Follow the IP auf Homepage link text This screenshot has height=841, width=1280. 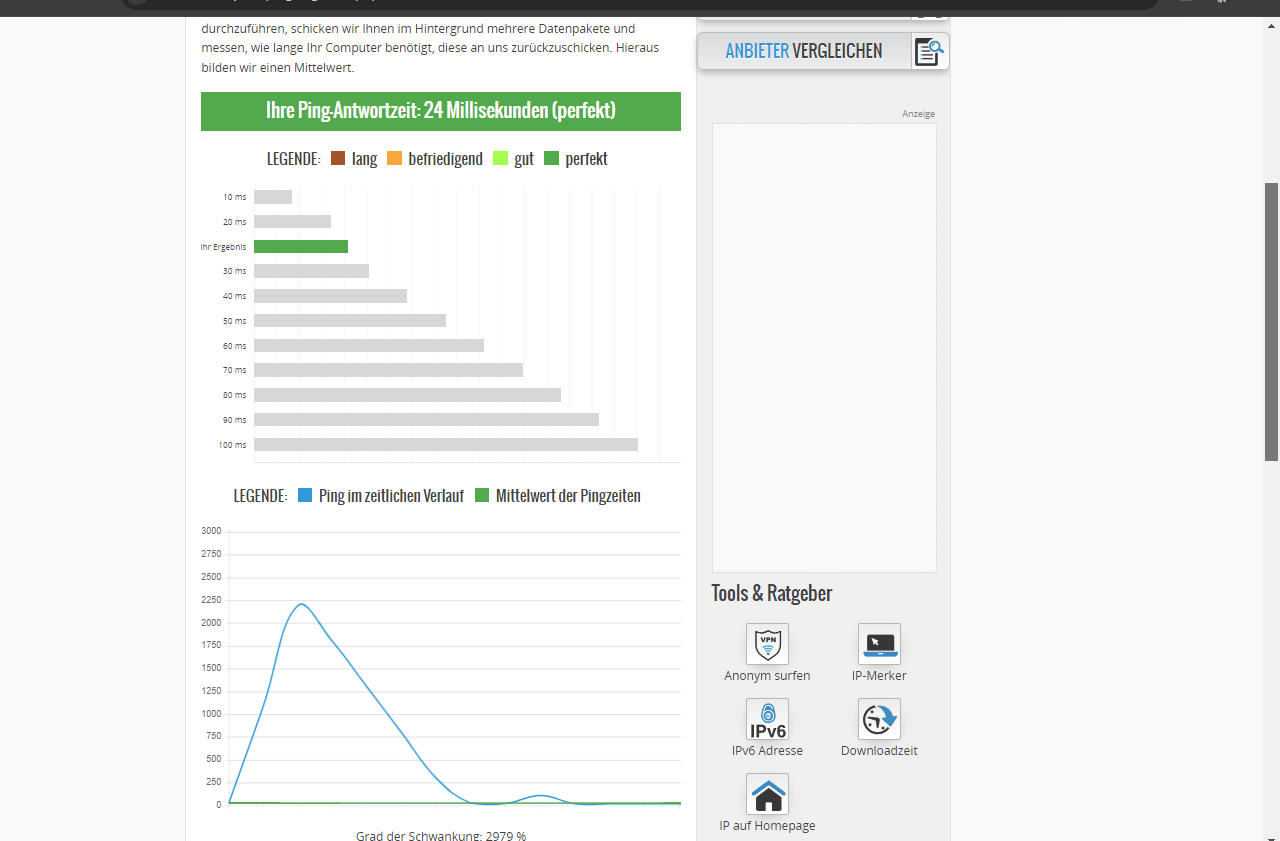pyautogui.click(x=767, y=826)
